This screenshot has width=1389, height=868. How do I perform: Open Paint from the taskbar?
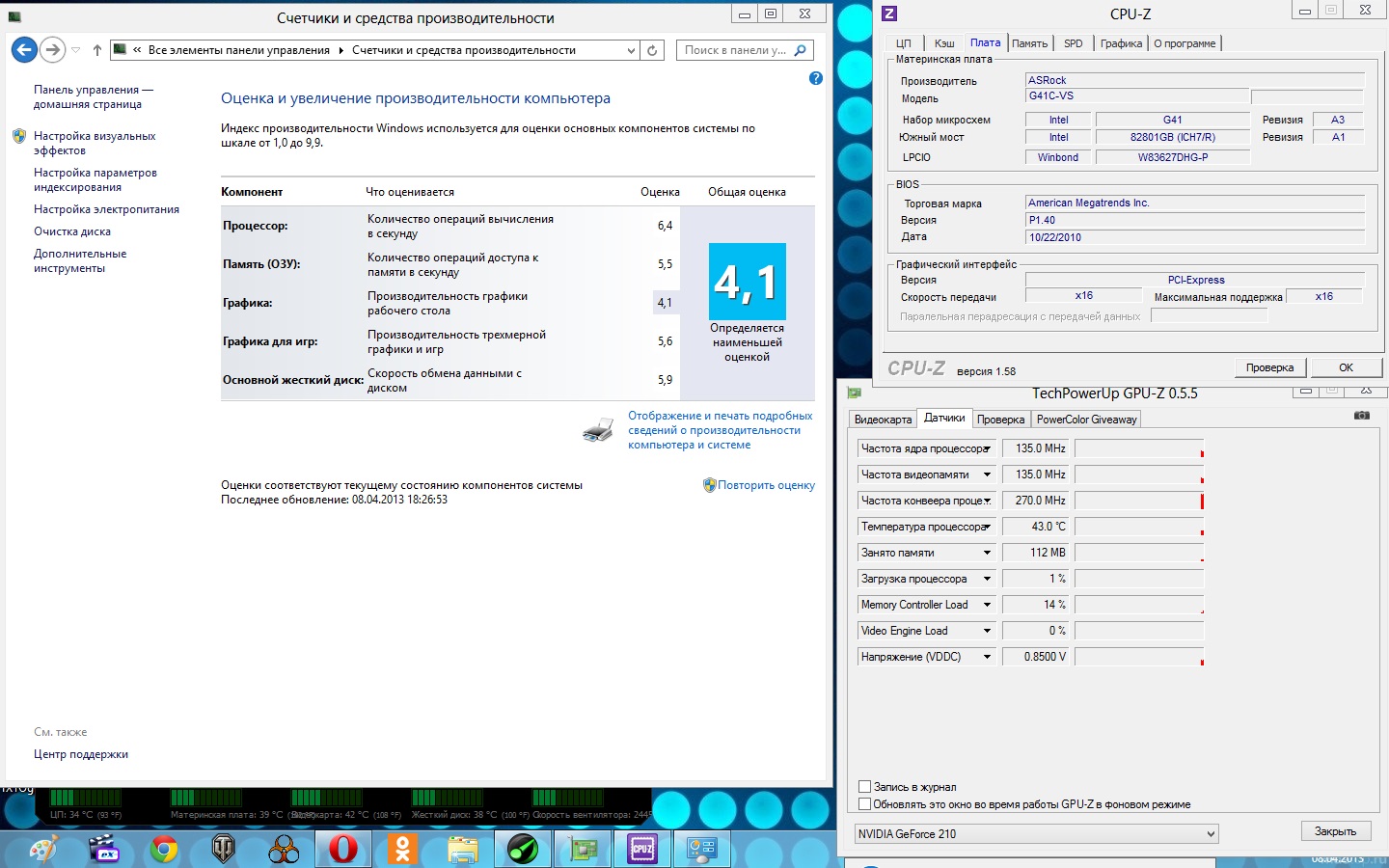point(43,850)
